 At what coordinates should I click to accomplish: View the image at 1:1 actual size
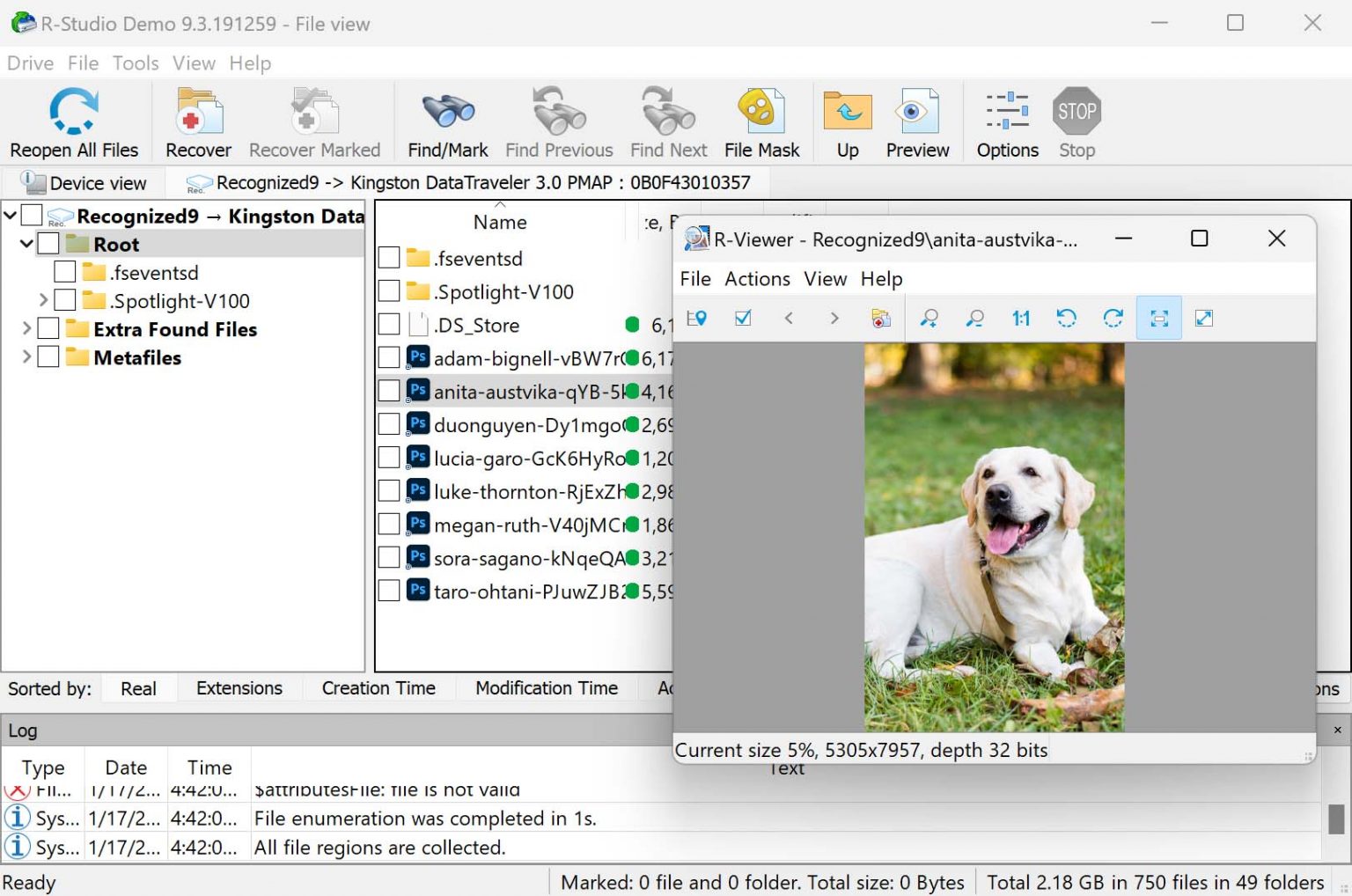[1020, 318]
